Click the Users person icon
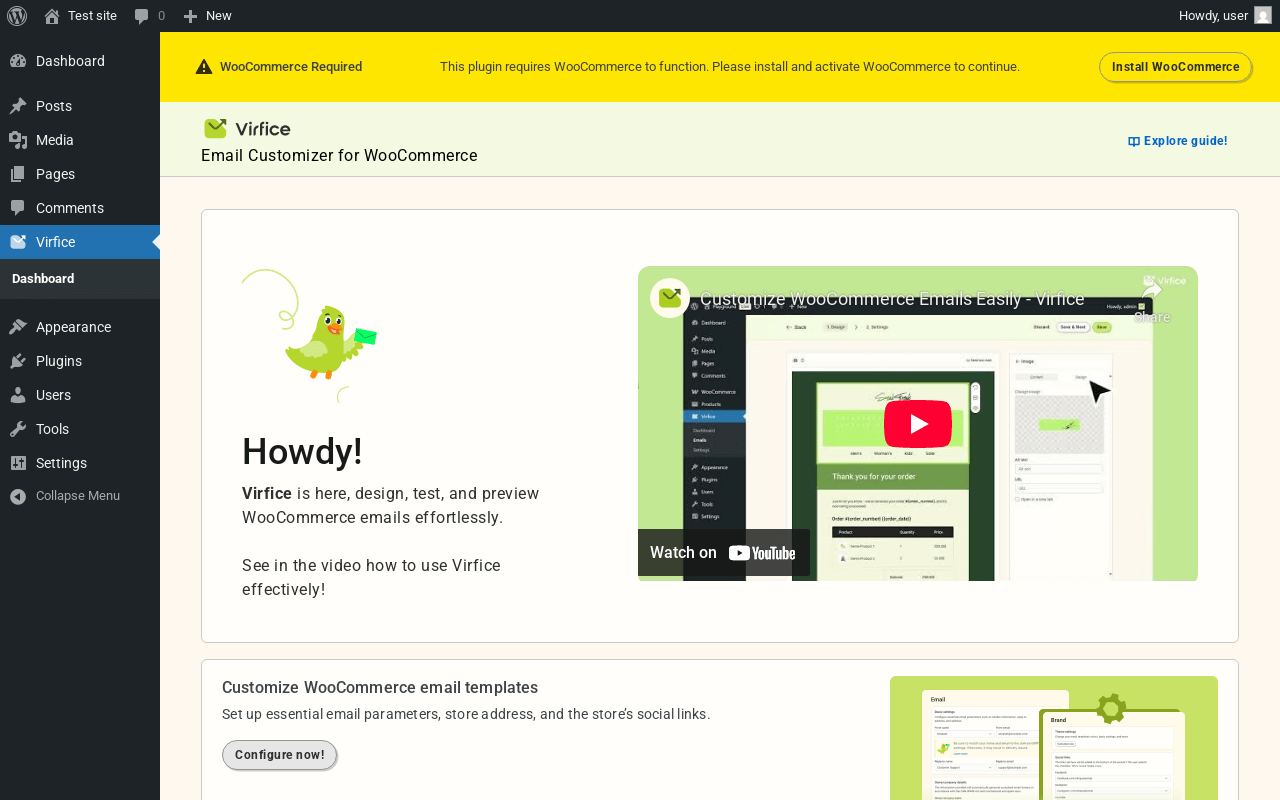Image resolution: width=1280 pixels, height=800 pixels. [x=18, y=395]
